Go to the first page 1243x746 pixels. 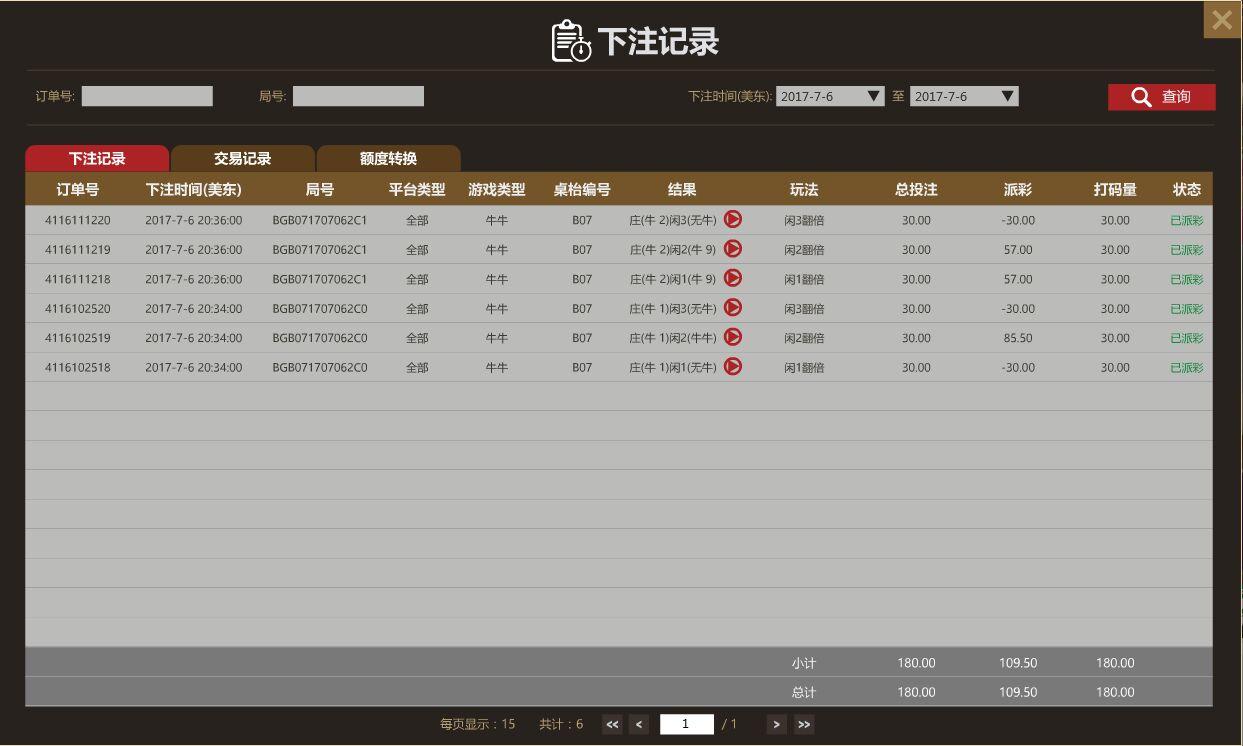coord(612,725)
